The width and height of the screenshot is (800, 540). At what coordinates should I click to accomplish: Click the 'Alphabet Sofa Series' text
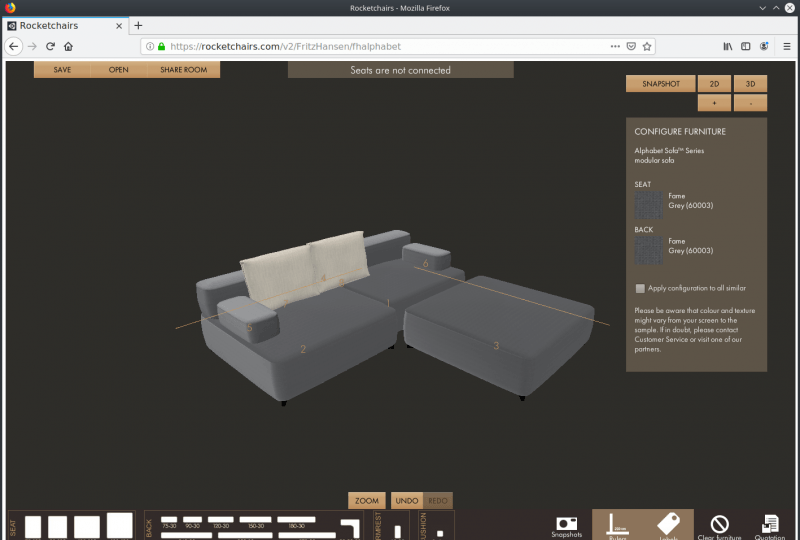click(669, 151)
